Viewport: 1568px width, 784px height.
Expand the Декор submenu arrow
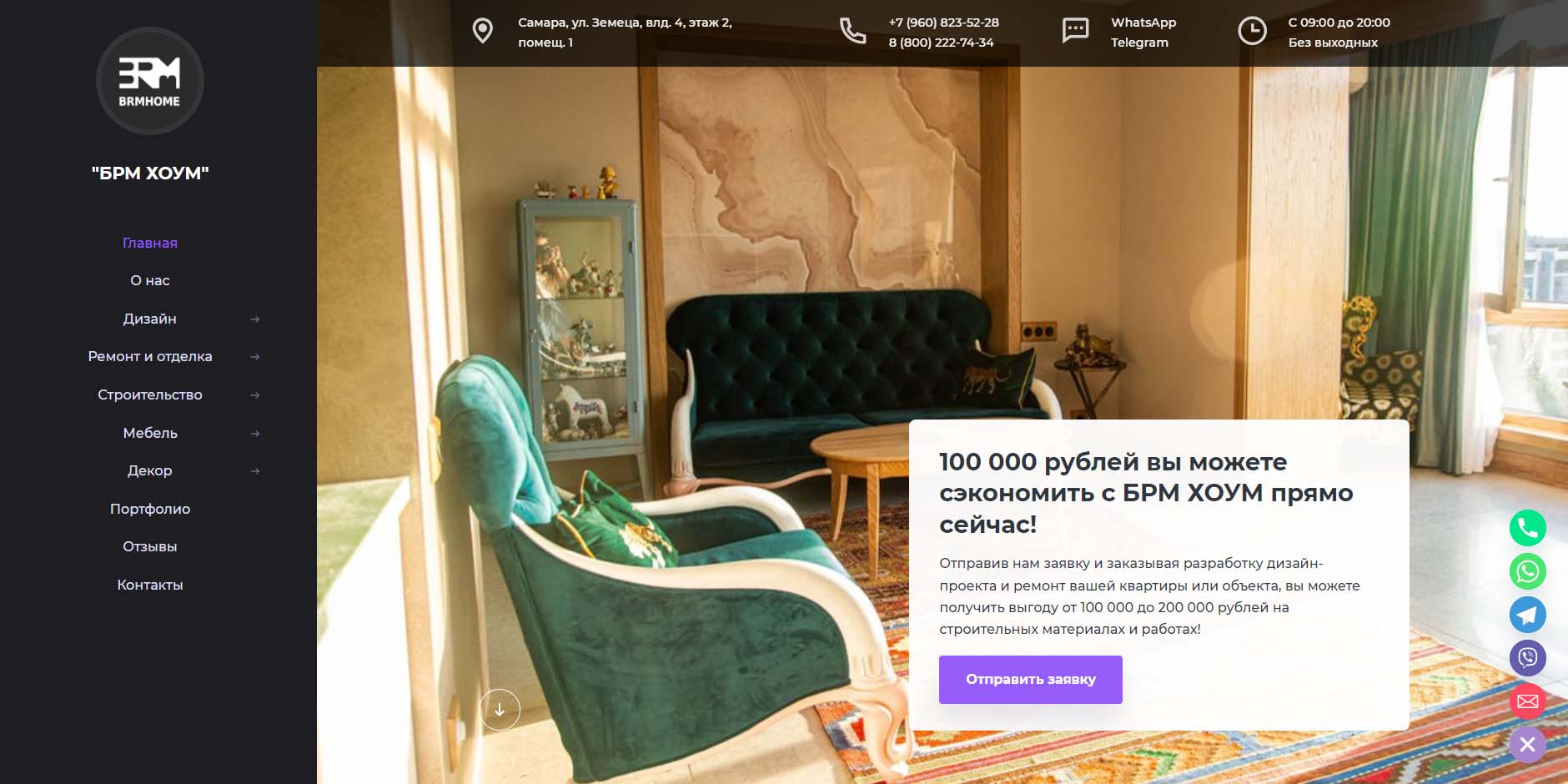pos(255,471)
